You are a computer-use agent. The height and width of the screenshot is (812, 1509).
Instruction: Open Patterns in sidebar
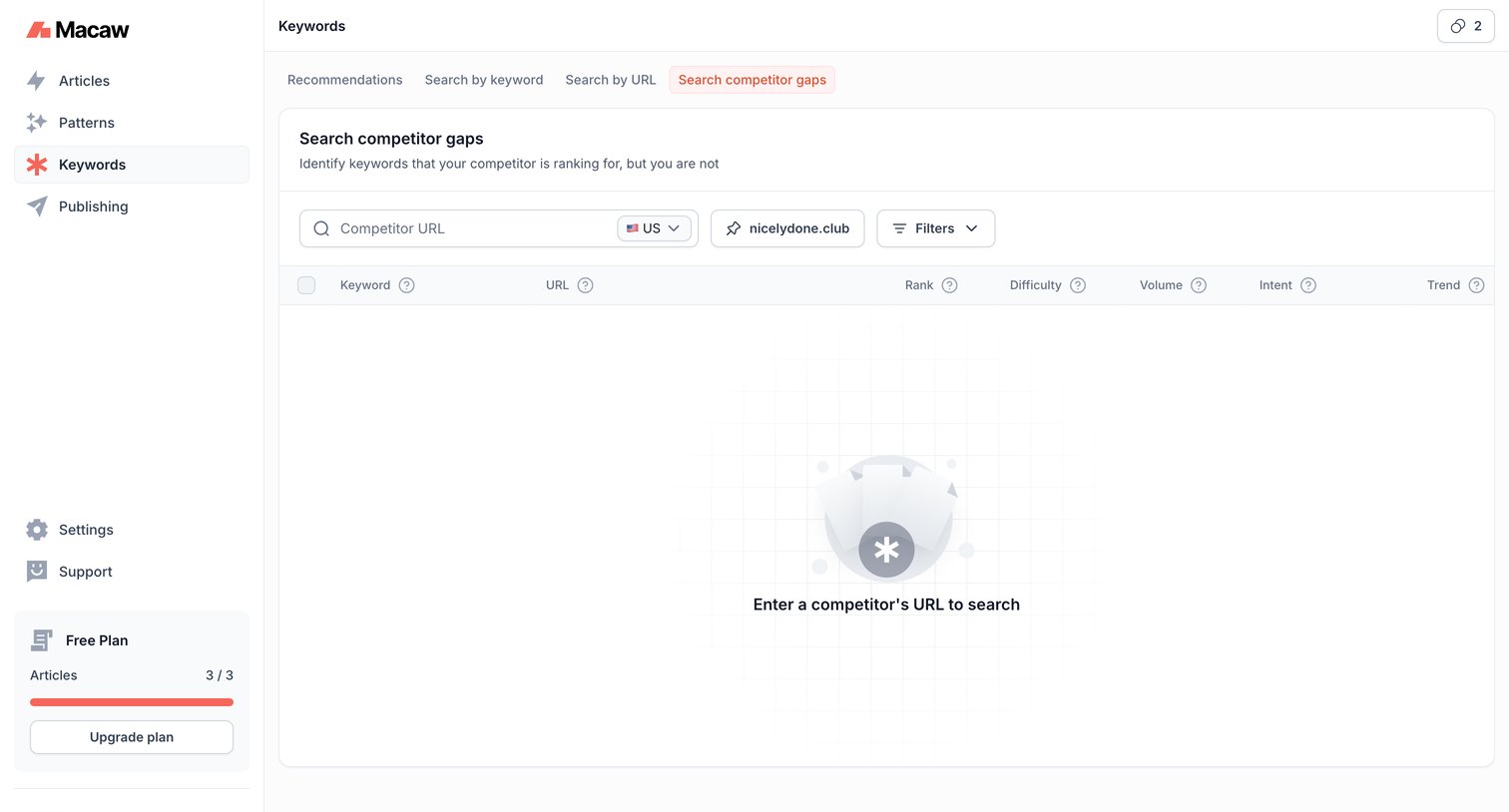[x=132, y=123]
